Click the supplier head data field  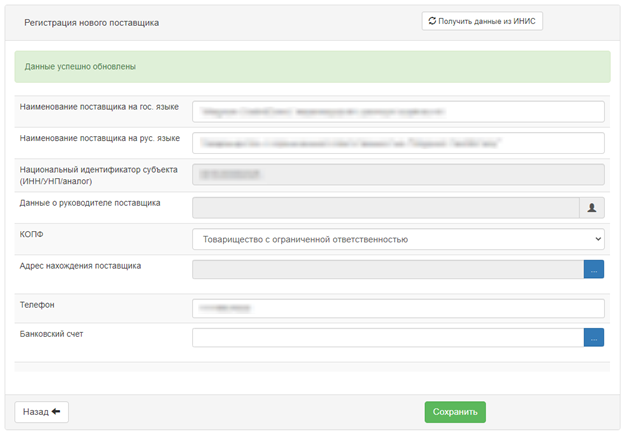(386, 208)
